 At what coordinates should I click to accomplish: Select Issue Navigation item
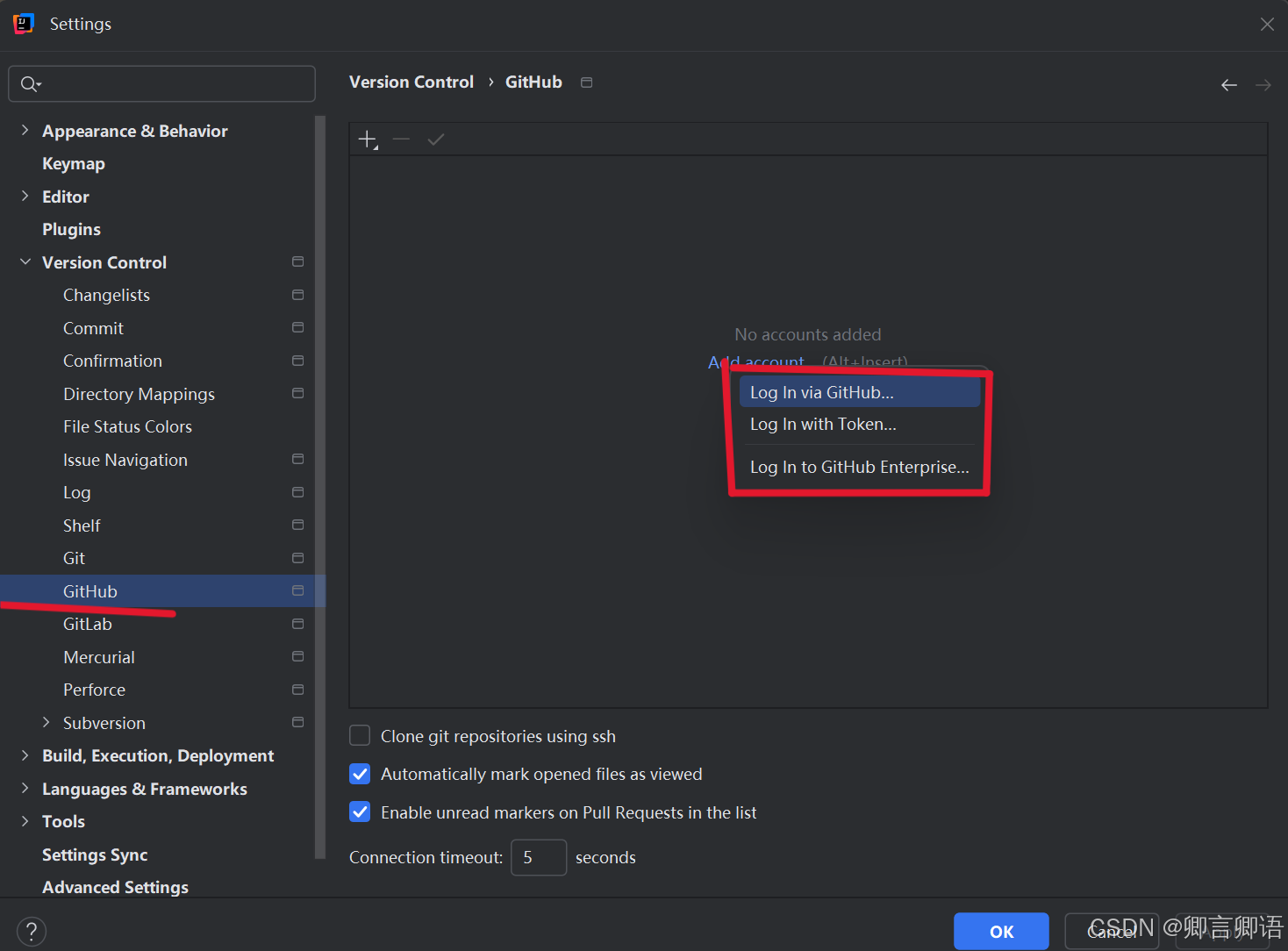(x=125, y=460)
